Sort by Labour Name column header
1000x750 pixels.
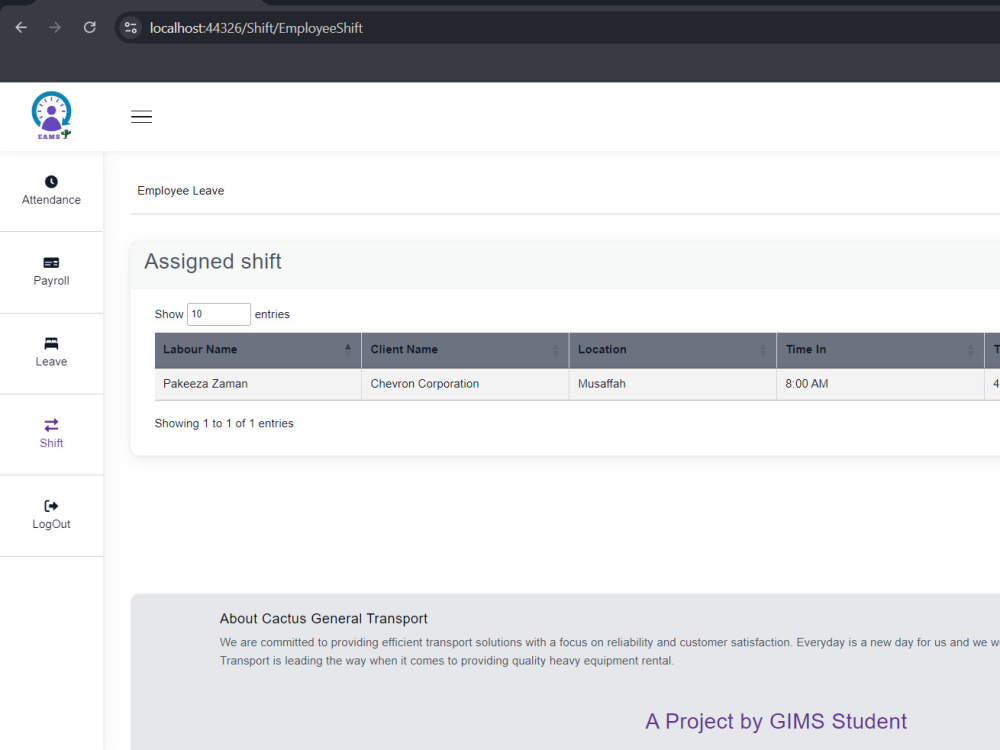point(258,349)
